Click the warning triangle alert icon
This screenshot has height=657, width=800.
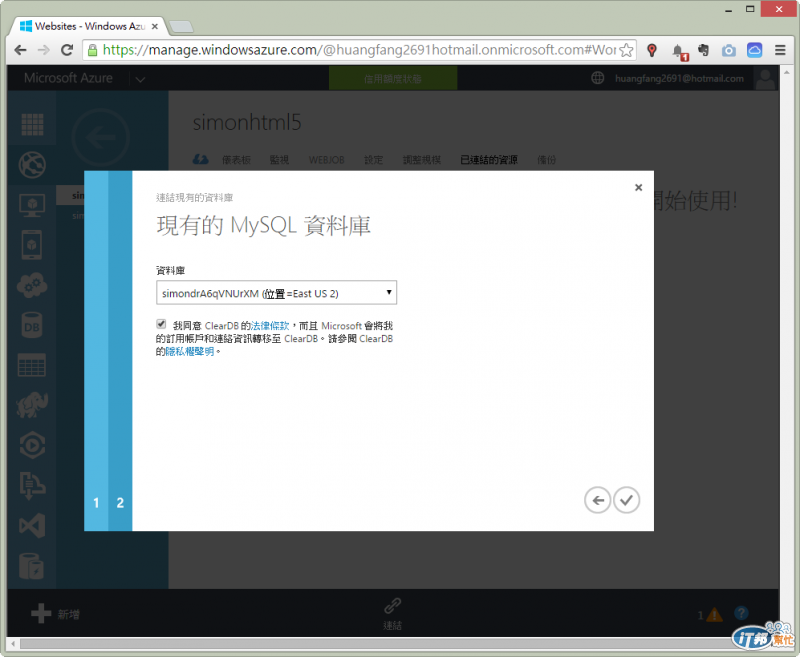point(714,614)
